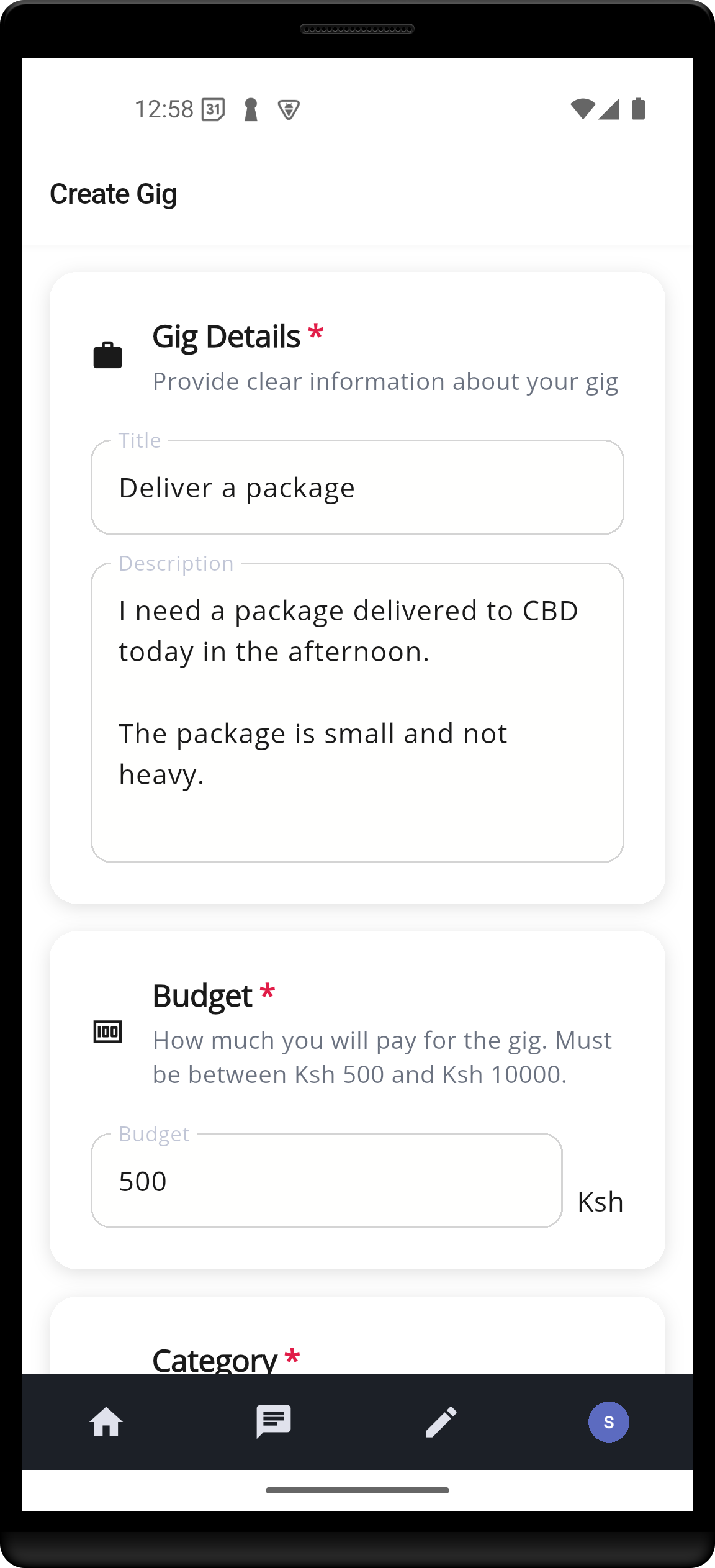Tap the battery status icon
This screenshot has height=1568, width=715.
(638, 109)
